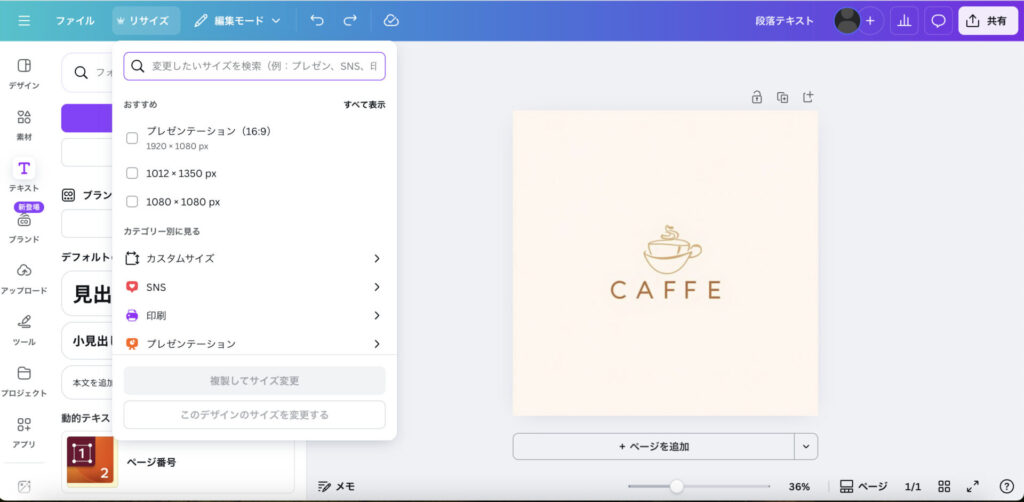
Task: Click the undo arrow icon
Action: point(317,20)
